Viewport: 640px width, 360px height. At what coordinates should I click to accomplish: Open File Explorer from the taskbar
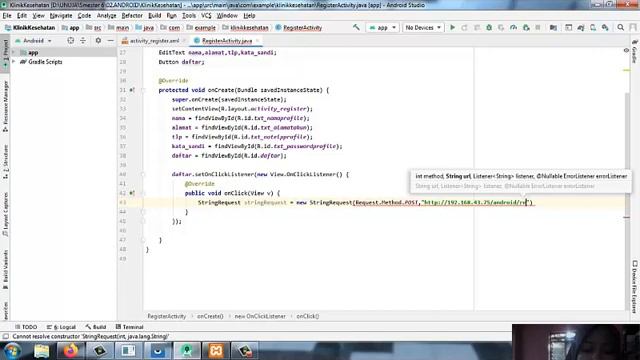click(x=42, y=351)
